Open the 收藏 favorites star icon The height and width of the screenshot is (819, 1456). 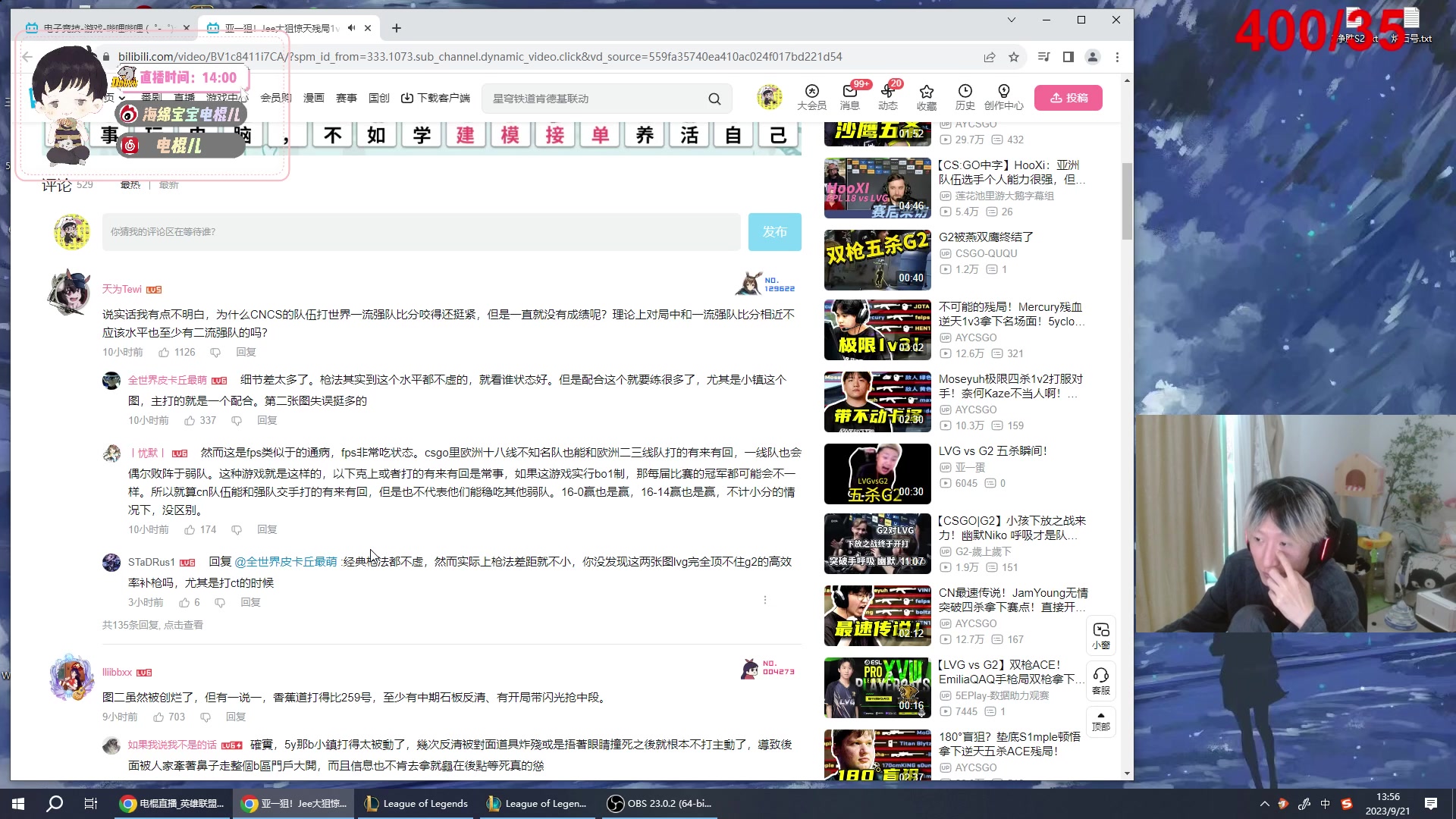[x=927, y=97]
